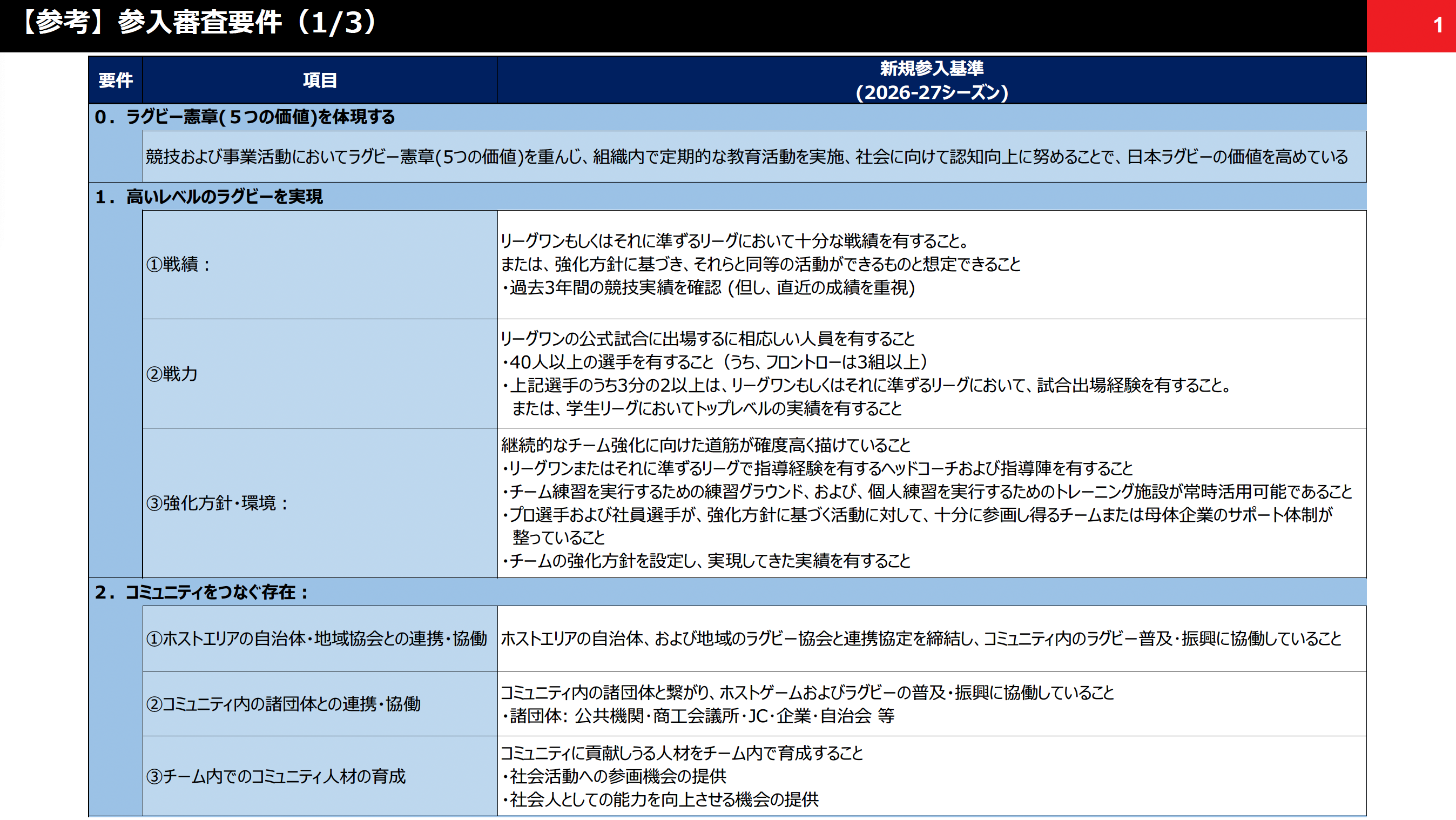
Task: Click the line または、強化方針に基づき
Action: click(761, 264)
